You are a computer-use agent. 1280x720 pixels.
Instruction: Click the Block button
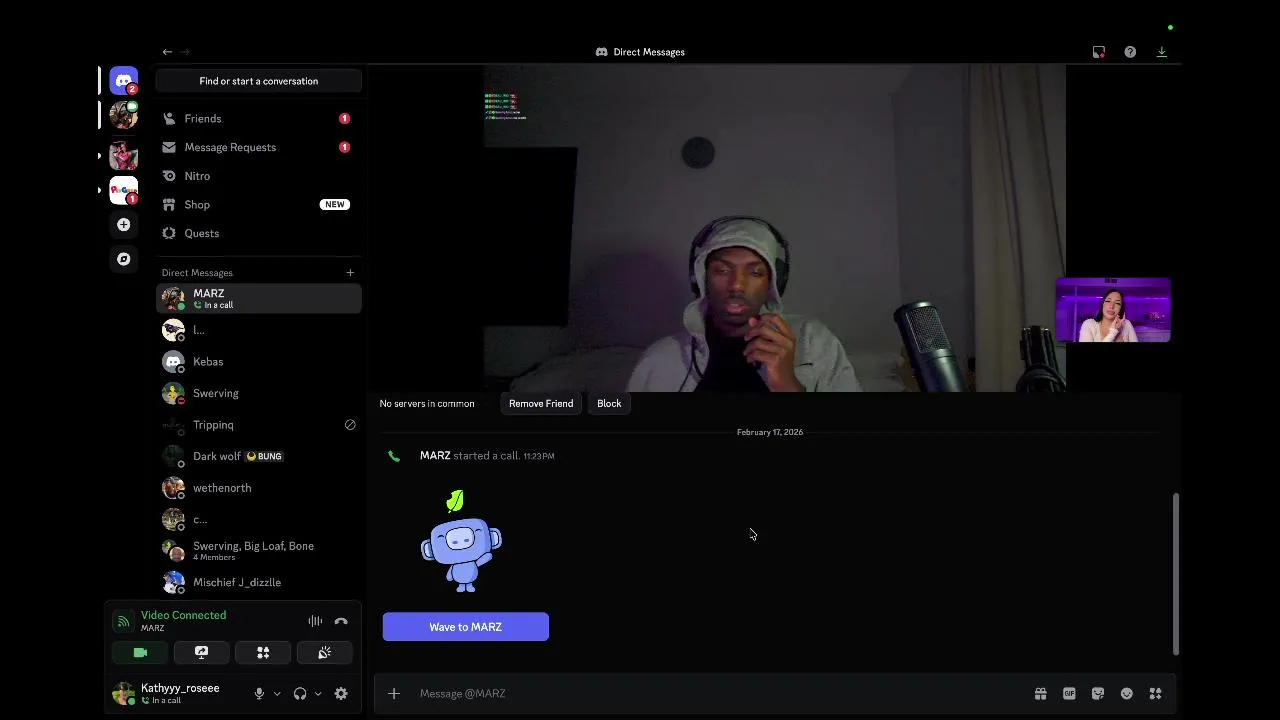coord(609,403)
